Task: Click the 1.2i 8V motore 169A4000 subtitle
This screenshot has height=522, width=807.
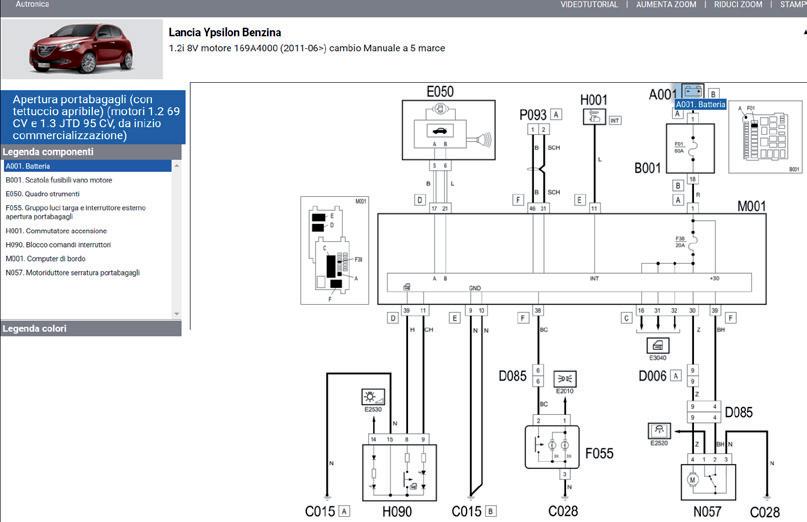Action: (307, 48)
